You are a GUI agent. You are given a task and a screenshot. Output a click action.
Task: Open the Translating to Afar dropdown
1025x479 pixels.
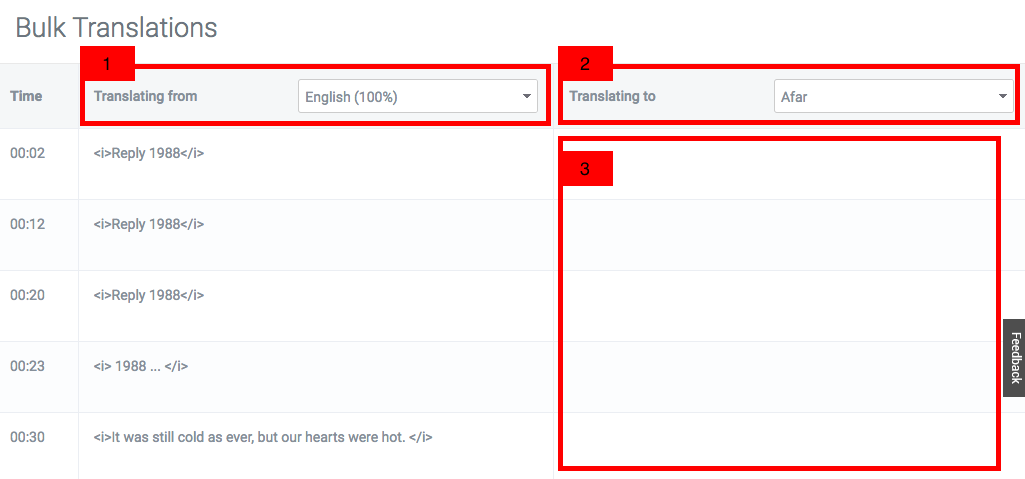pyautogui.click(x=894, y=97)
